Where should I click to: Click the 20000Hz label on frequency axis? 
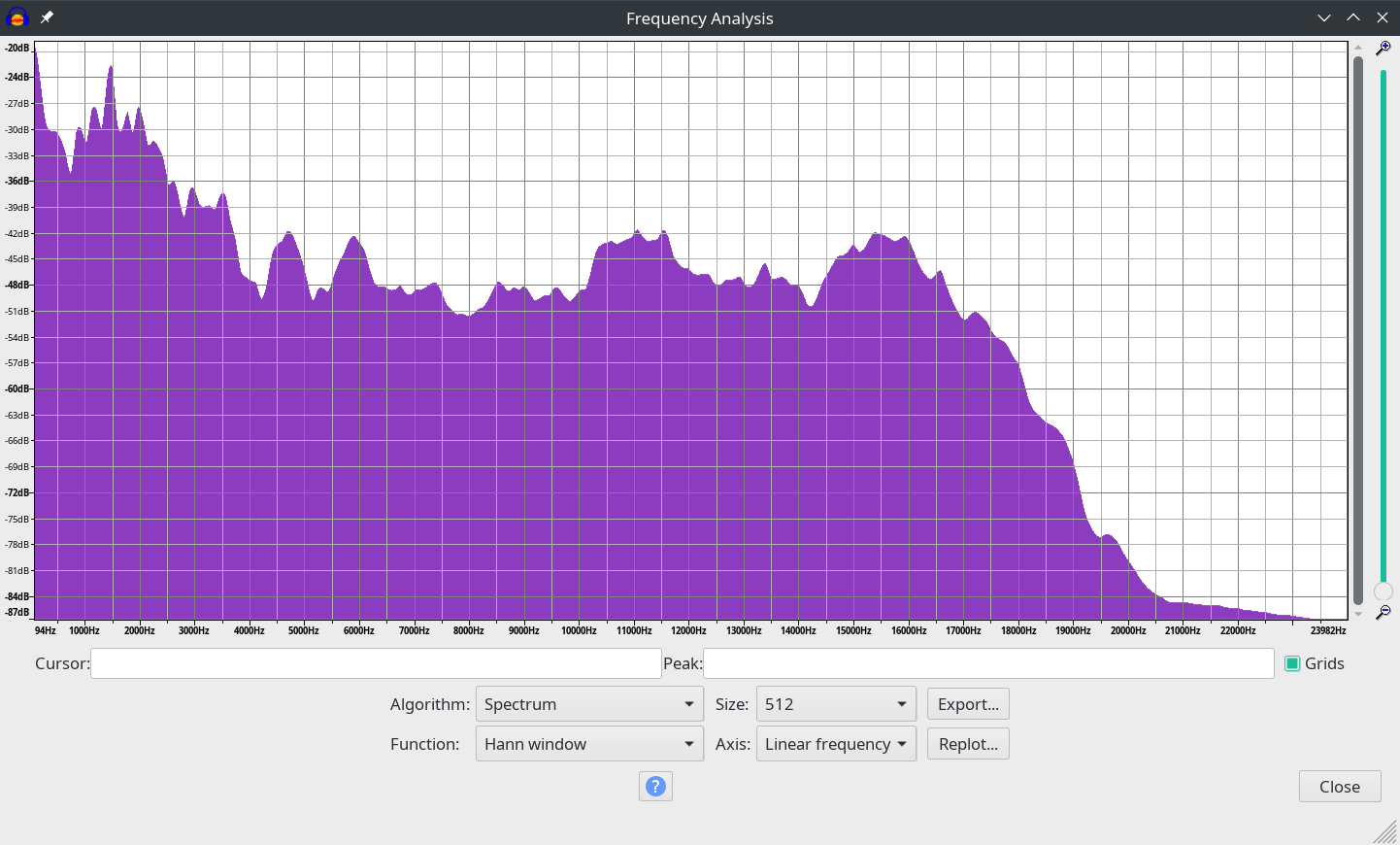coord(1128,630)
